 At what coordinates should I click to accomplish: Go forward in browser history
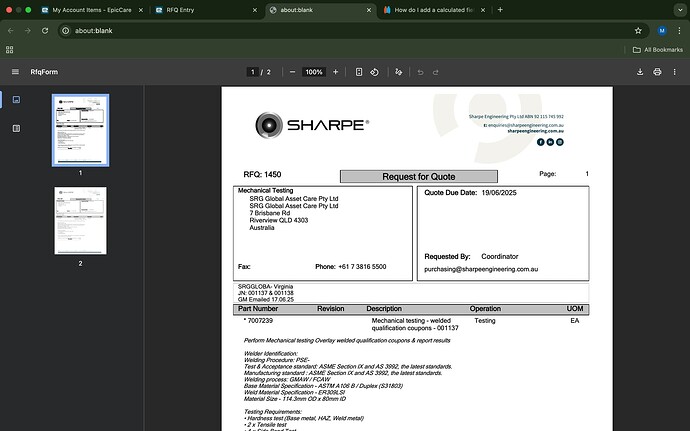tap(28, 30)
